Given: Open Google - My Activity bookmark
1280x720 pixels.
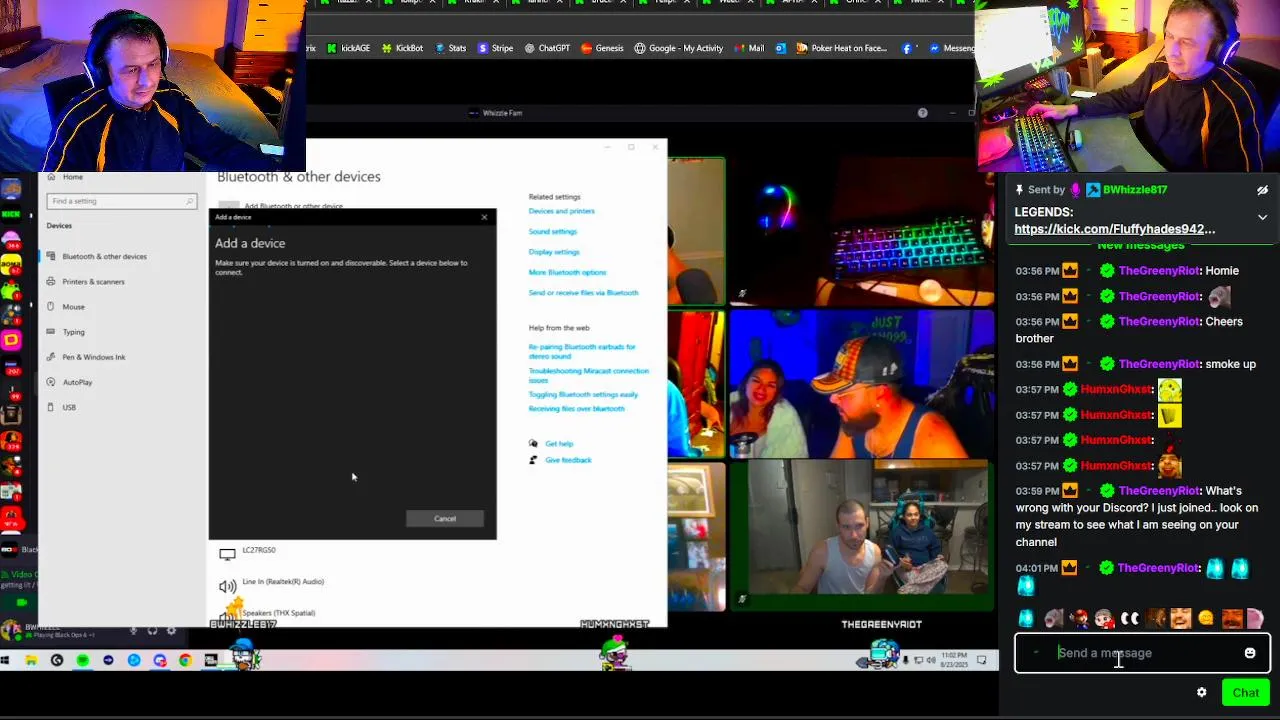Looking at the screenshot, I should click(x=678, y=48).
